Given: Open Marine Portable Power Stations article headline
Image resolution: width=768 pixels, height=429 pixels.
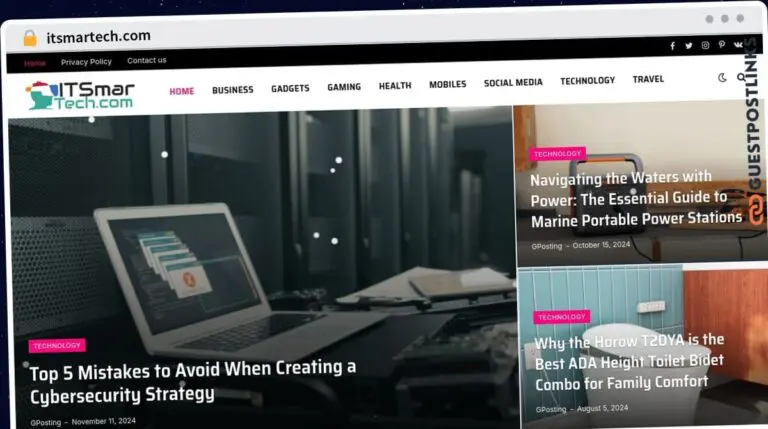Looking at the screenshot, I should click(x=636, y=199).
